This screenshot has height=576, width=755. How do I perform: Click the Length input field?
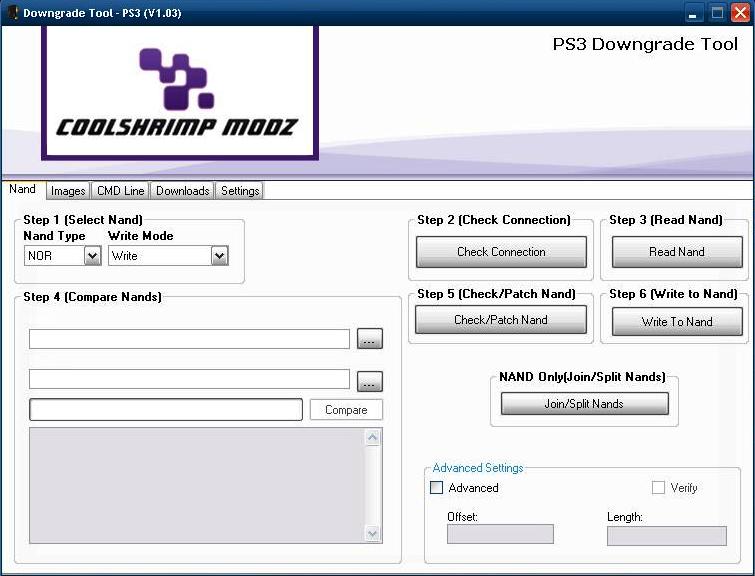(x=667, y=536)
